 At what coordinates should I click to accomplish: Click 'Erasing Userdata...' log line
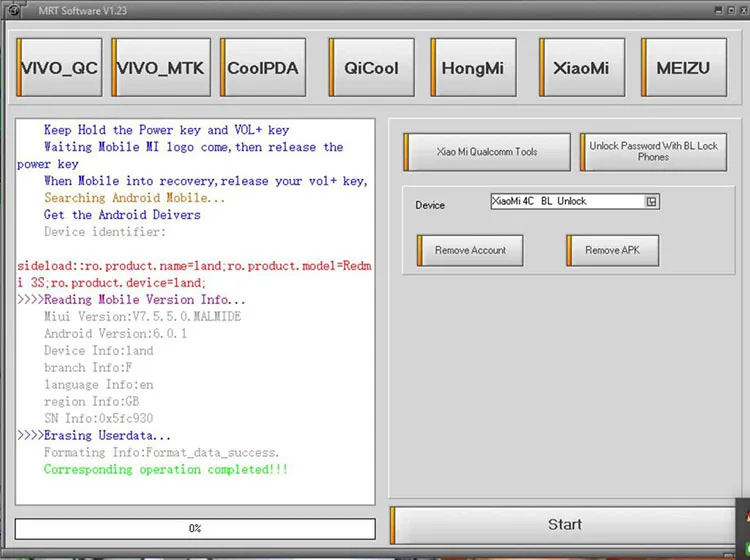pos(94,436)
